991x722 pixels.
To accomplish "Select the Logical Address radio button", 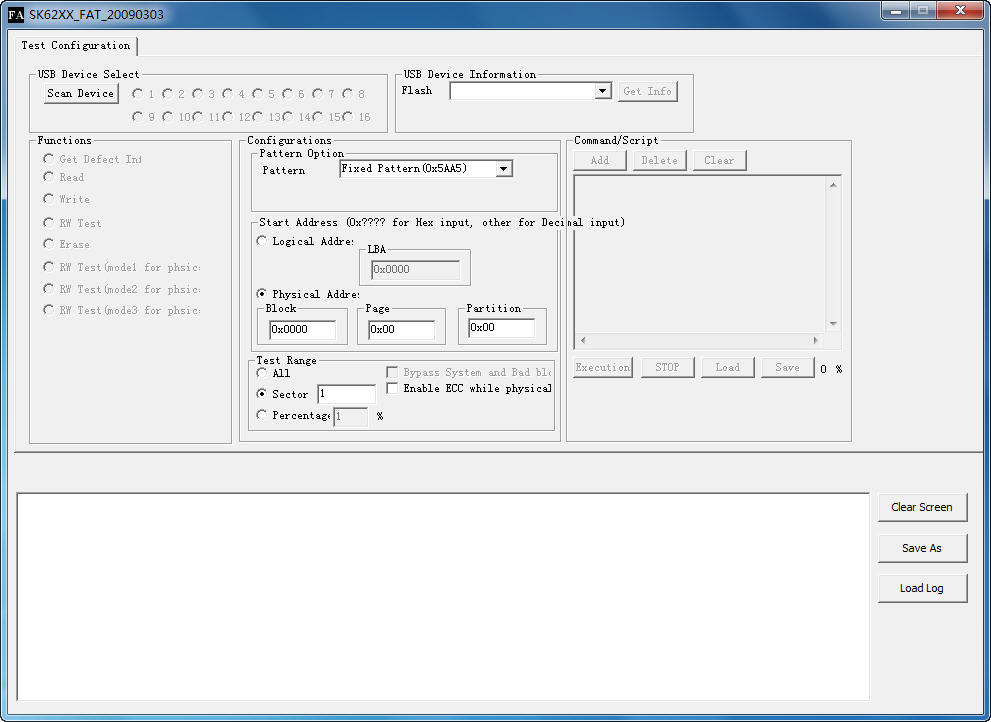I will [x=262, y=241].
